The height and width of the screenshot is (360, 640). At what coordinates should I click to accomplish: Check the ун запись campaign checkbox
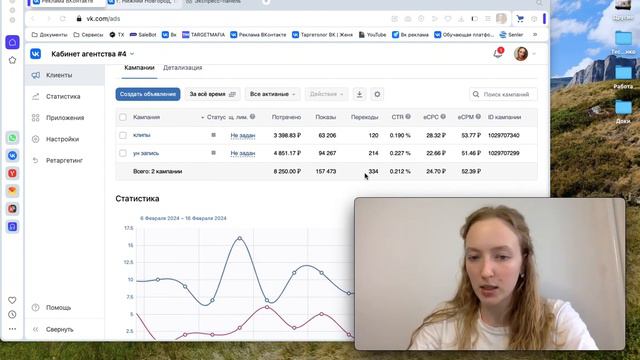pyautogui.click(x=123, y=153)
